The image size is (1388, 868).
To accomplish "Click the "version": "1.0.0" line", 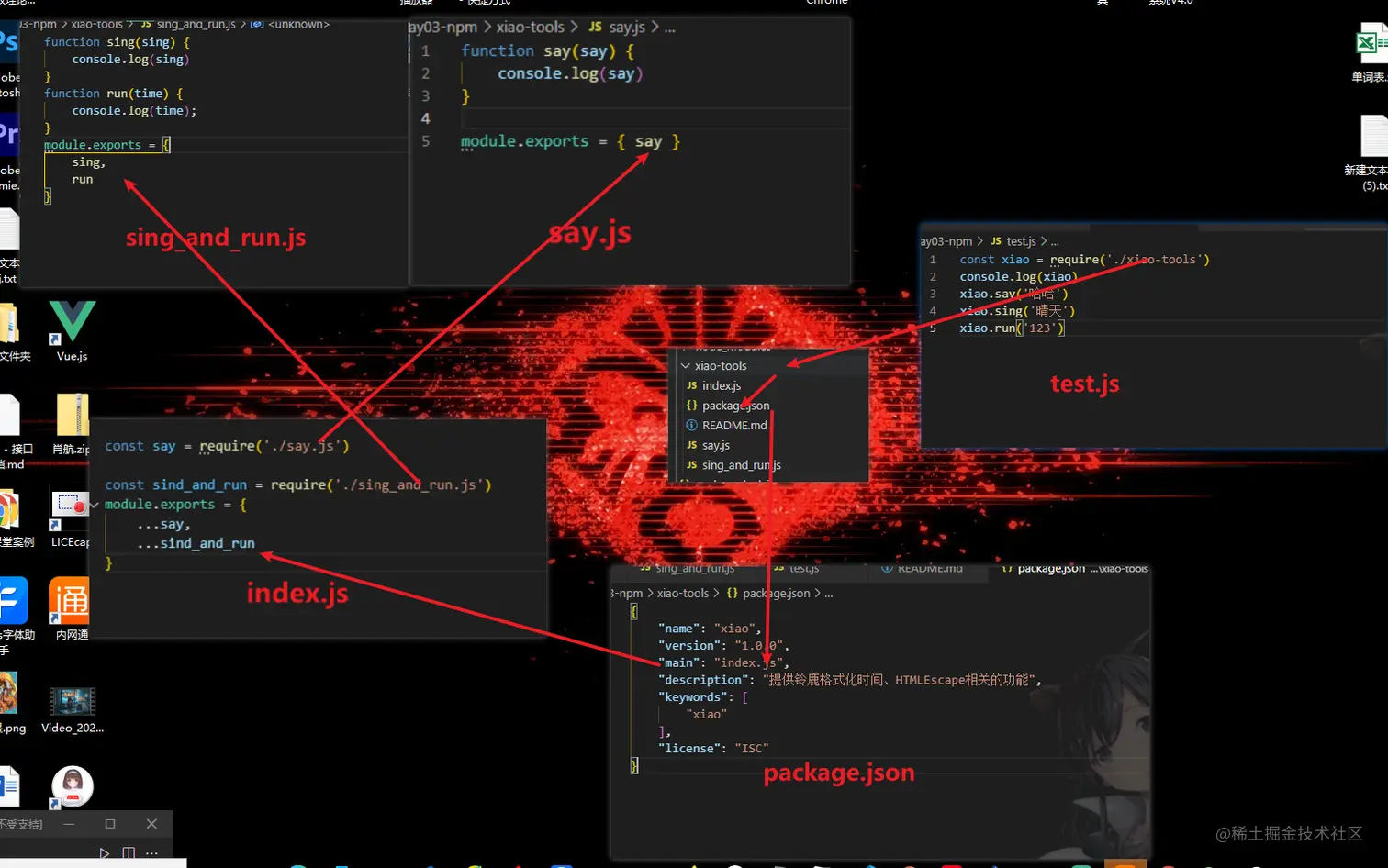I will point(723,646).
